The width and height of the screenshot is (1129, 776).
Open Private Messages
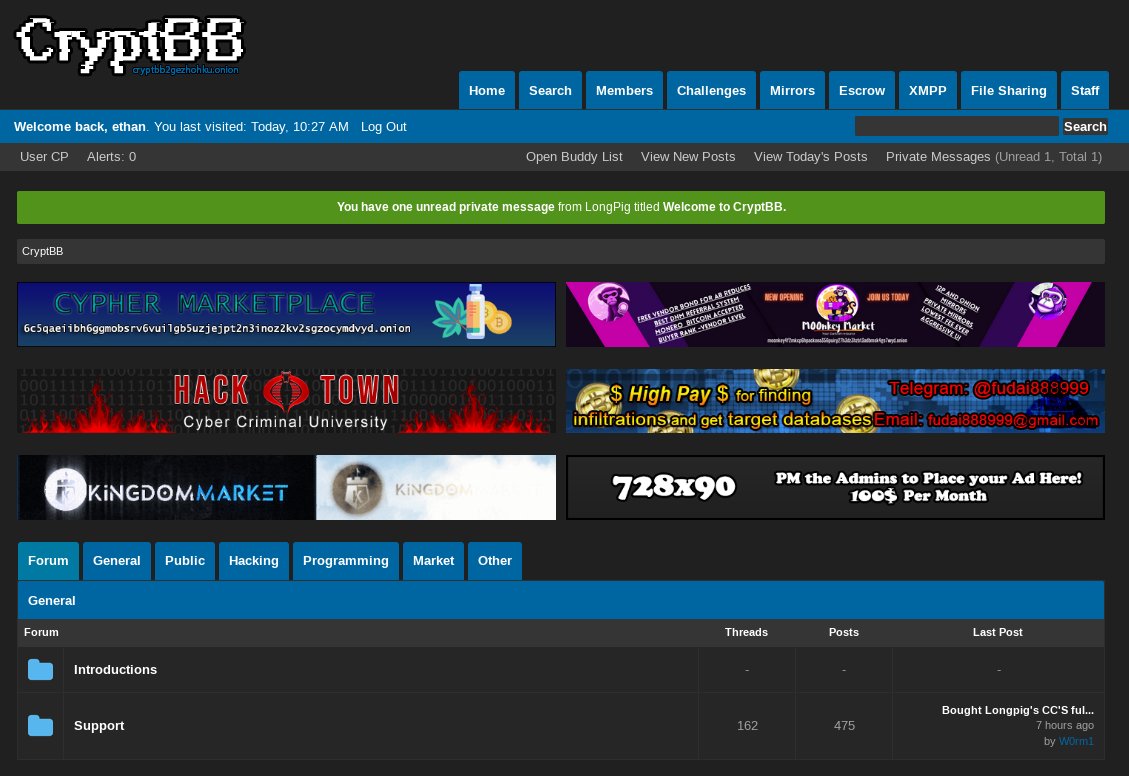coord(938,157)
